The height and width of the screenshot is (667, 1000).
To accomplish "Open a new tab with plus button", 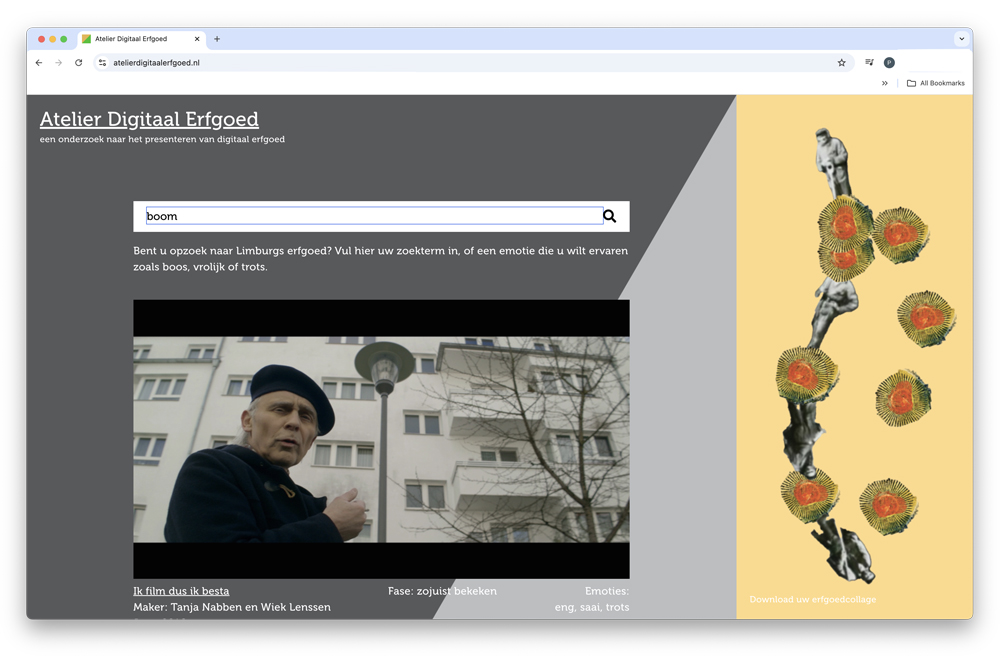I will pyautogui.click(x=217, y=39).
